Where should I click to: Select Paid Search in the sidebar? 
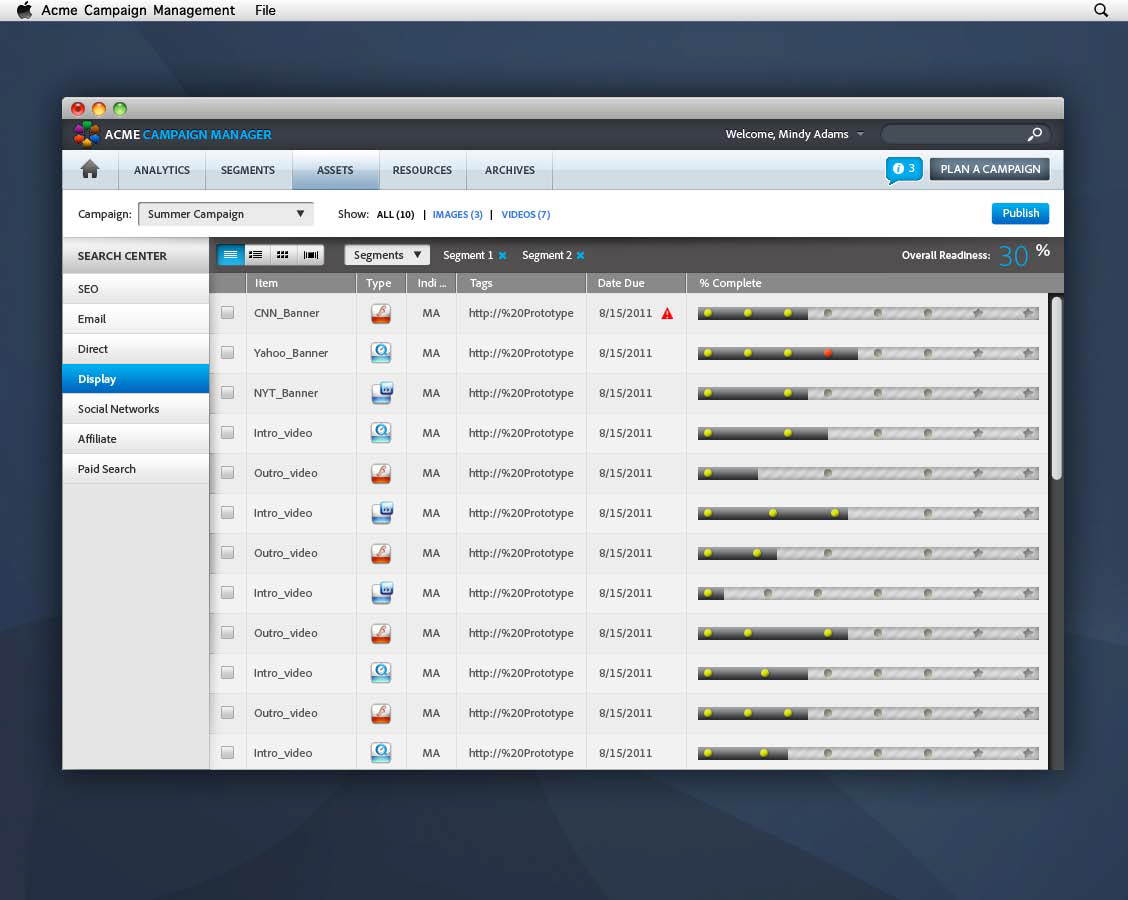coord(136,469)
